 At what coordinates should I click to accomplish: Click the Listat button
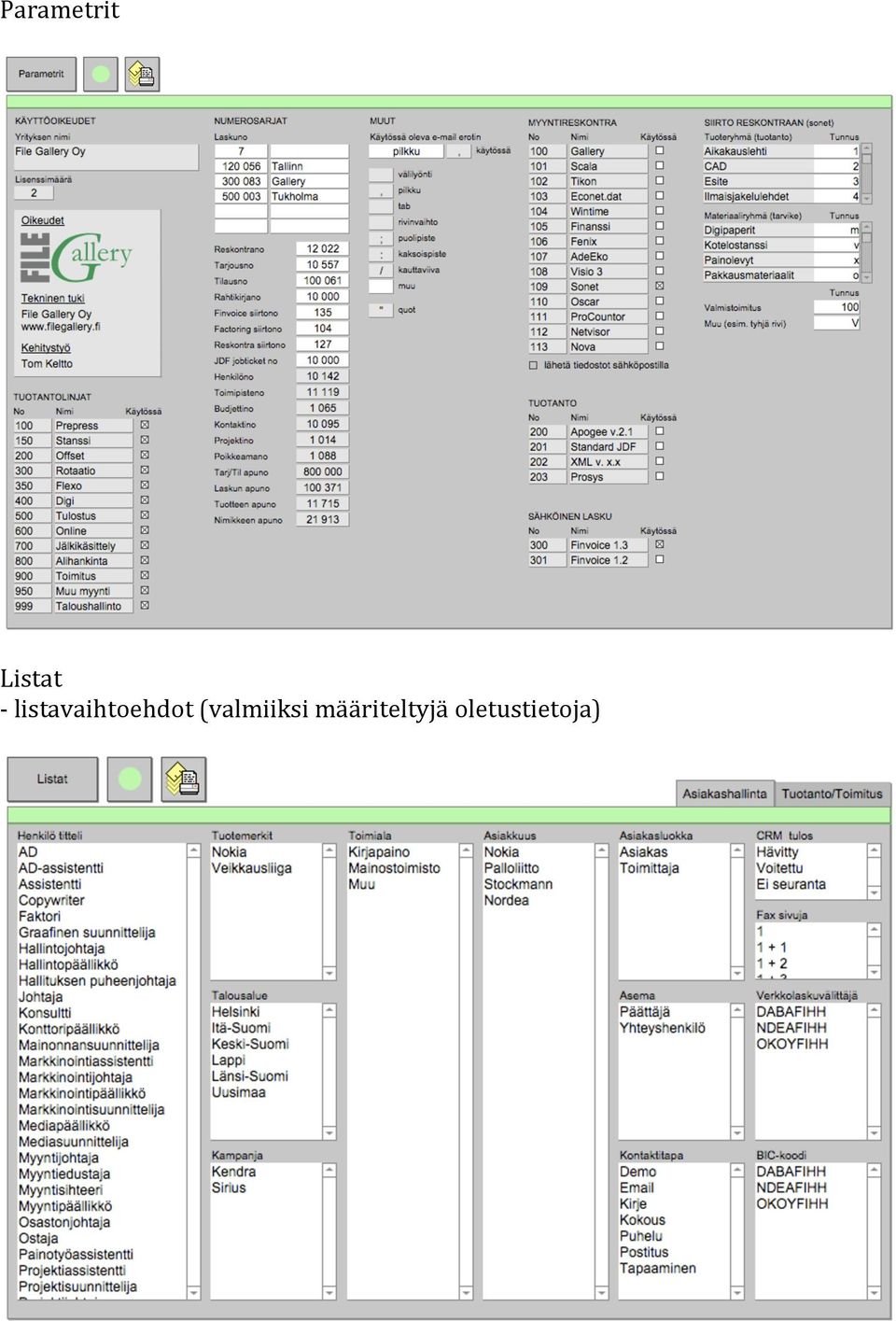click(52, 779)
